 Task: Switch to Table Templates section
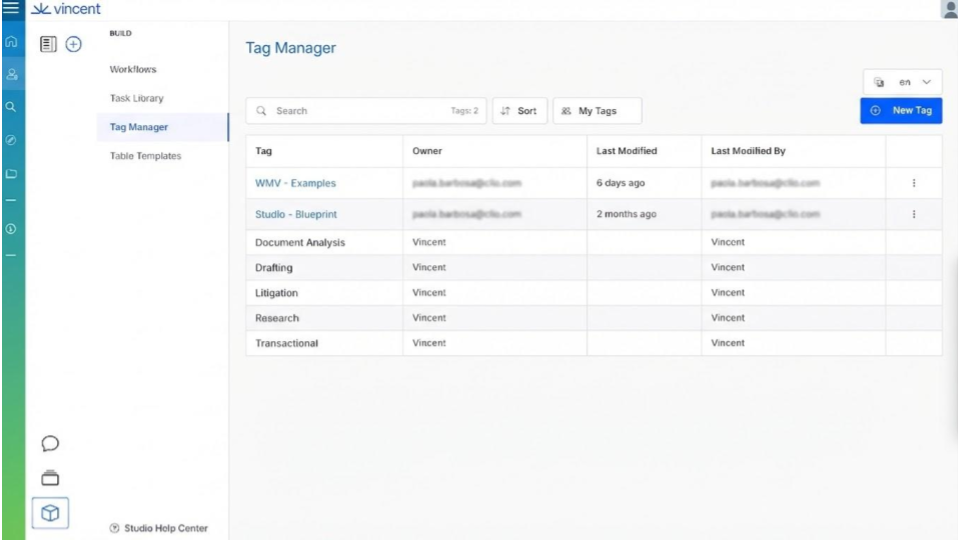click(x=145, y=156)
